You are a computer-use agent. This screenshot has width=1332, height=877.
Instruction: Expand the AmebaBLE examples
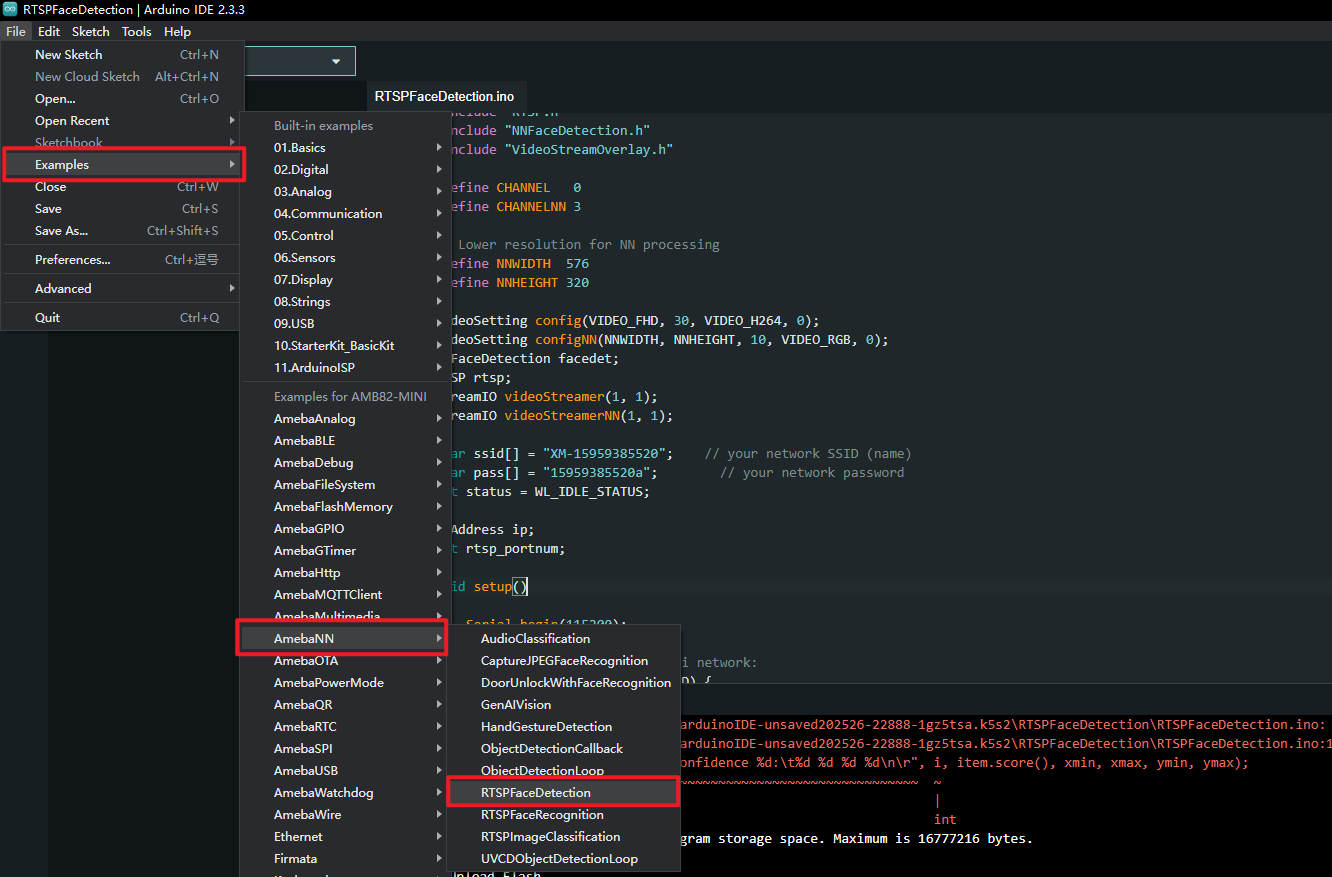[x=345, y=441]
